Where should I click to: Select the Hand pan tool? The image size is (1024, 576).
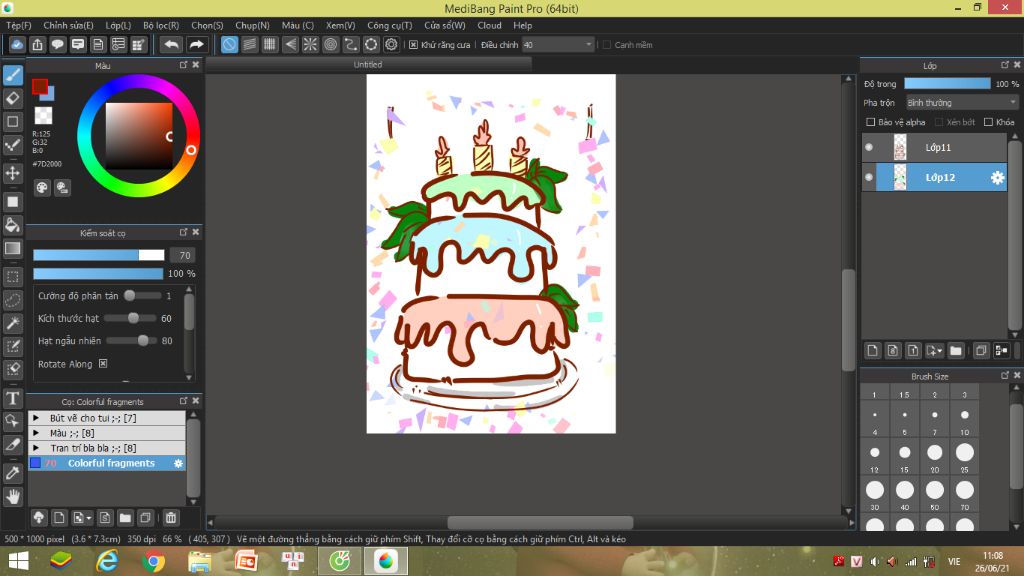coord(12,496)
